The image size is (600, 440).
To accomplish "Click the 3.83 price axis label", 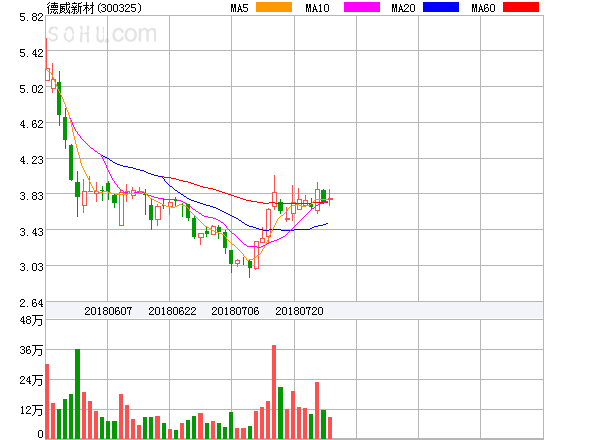I will point(31,196).
